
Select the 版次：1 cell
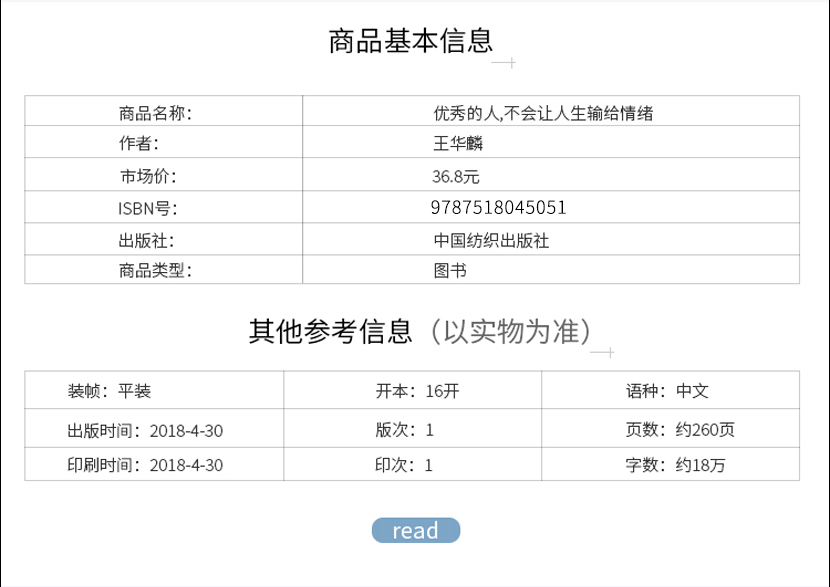tap(404, 431)
